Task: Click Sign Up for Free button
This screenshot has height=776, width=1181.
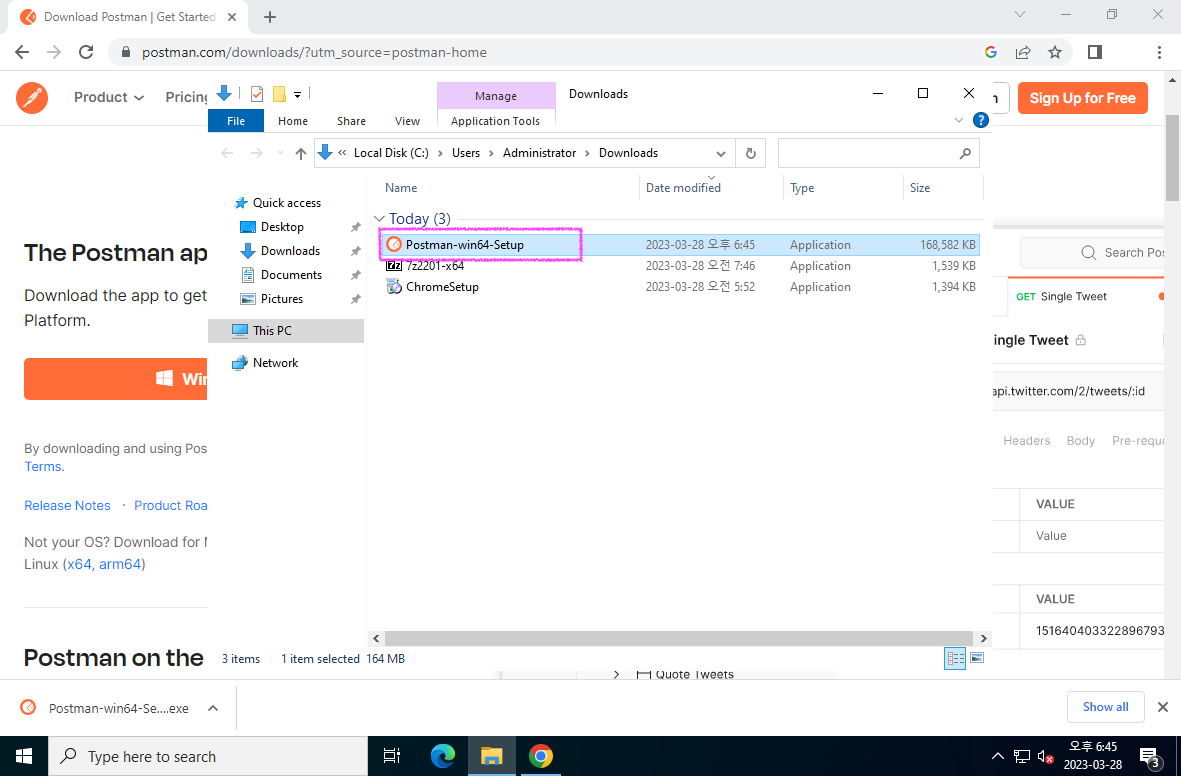Action: [1082, 98]
